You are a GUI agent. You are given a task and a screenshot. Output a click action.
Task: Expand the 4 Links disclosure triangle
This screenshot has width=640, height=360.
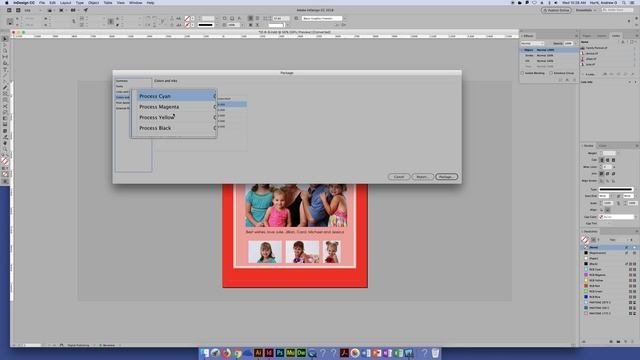pyautogui.click(x=583, y=74)
